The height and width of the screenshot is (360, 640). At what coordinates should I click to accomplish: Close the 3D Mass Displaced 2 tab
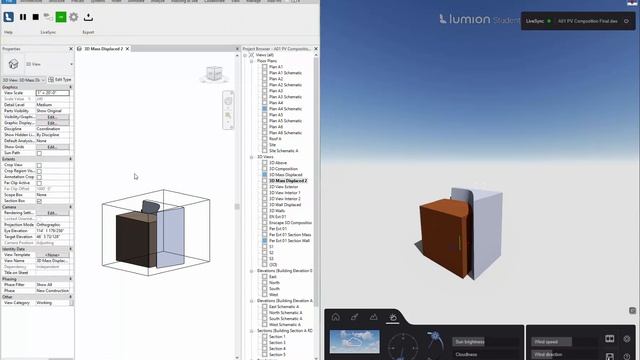[x=127, y=49]
